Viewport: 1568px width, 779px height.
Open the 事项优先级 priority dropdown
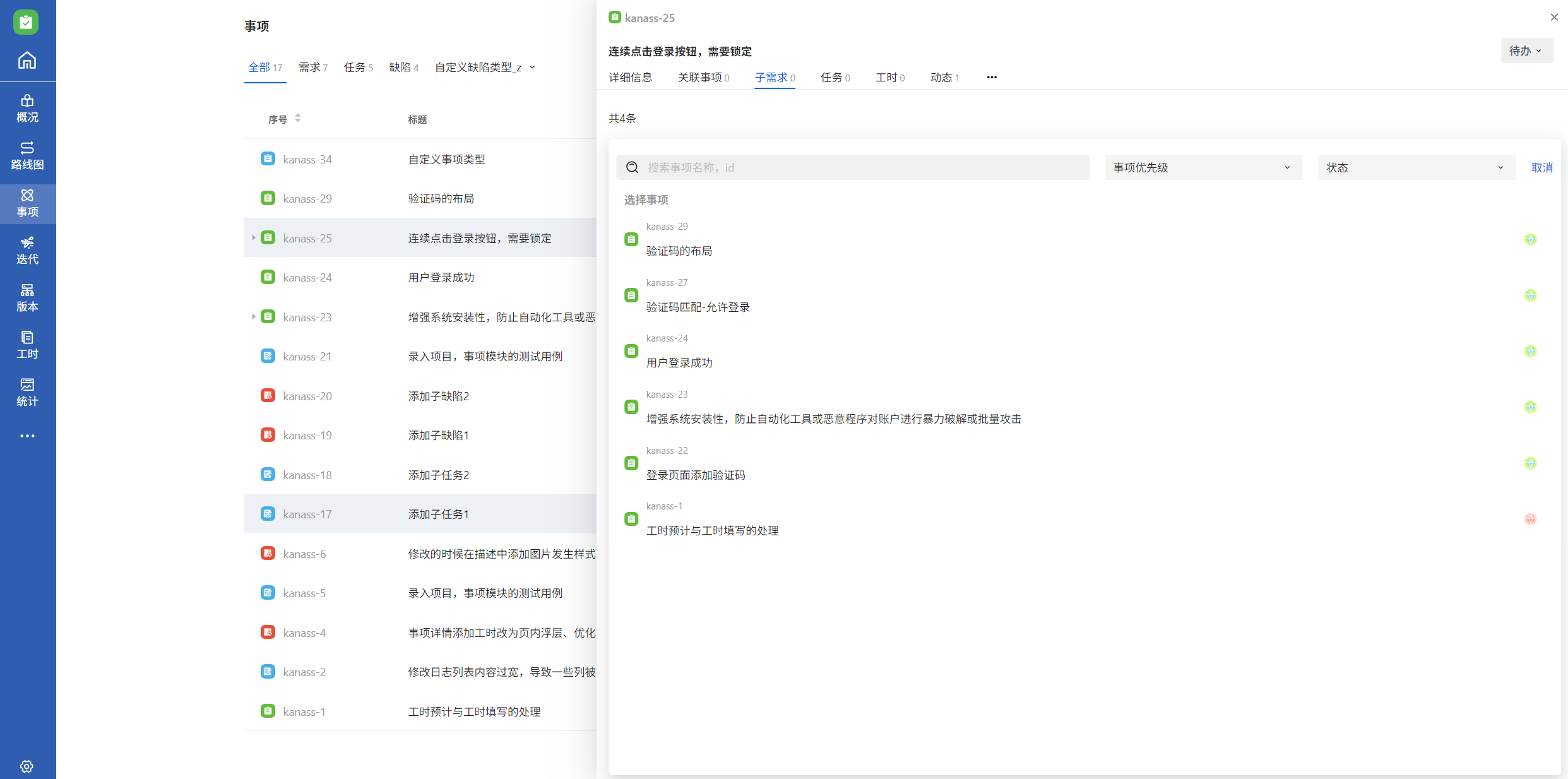pyautogui.click(x=1203, y=167)
